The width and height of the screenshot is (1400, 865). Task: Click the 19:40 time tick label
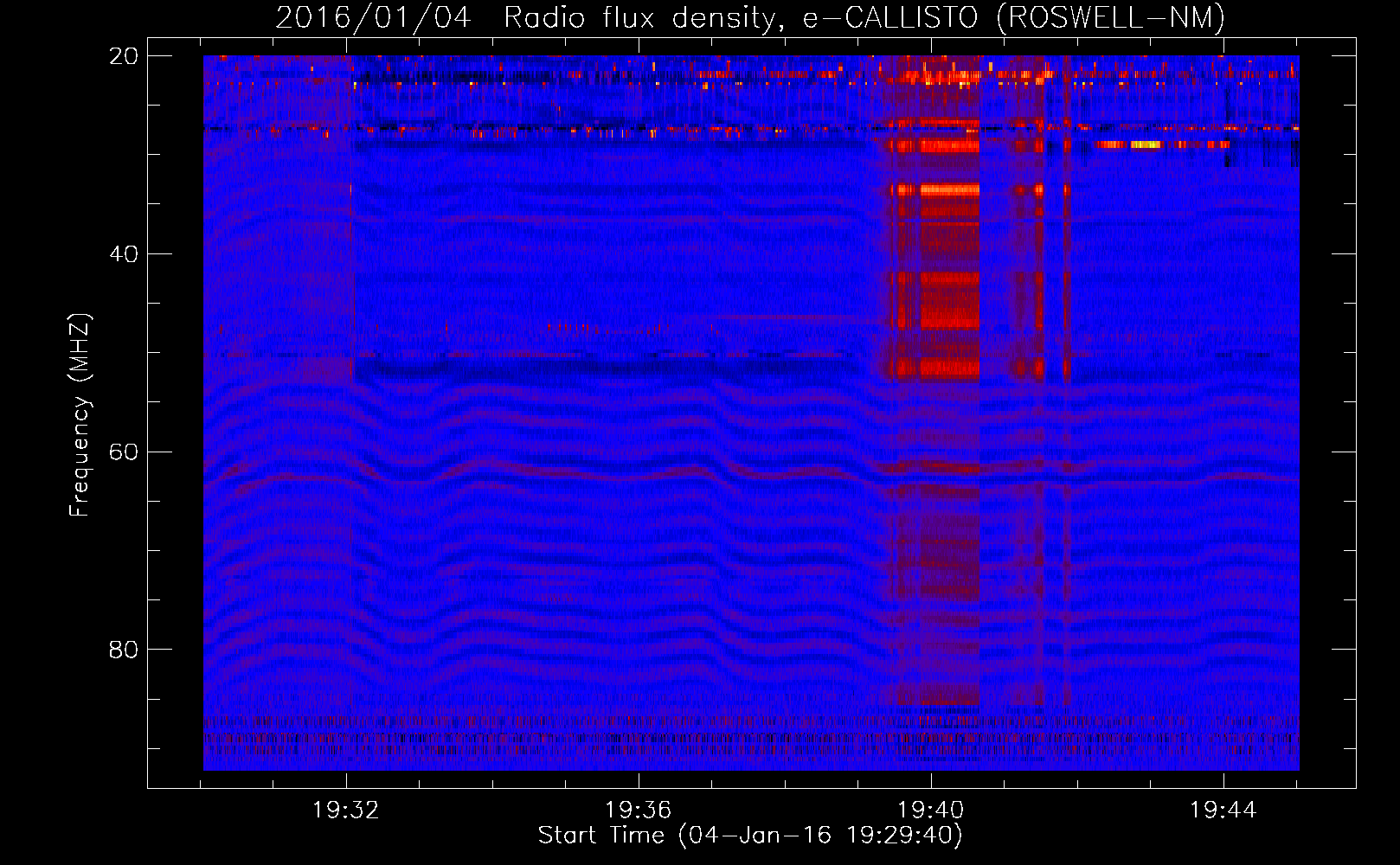(x=930, y=811)
